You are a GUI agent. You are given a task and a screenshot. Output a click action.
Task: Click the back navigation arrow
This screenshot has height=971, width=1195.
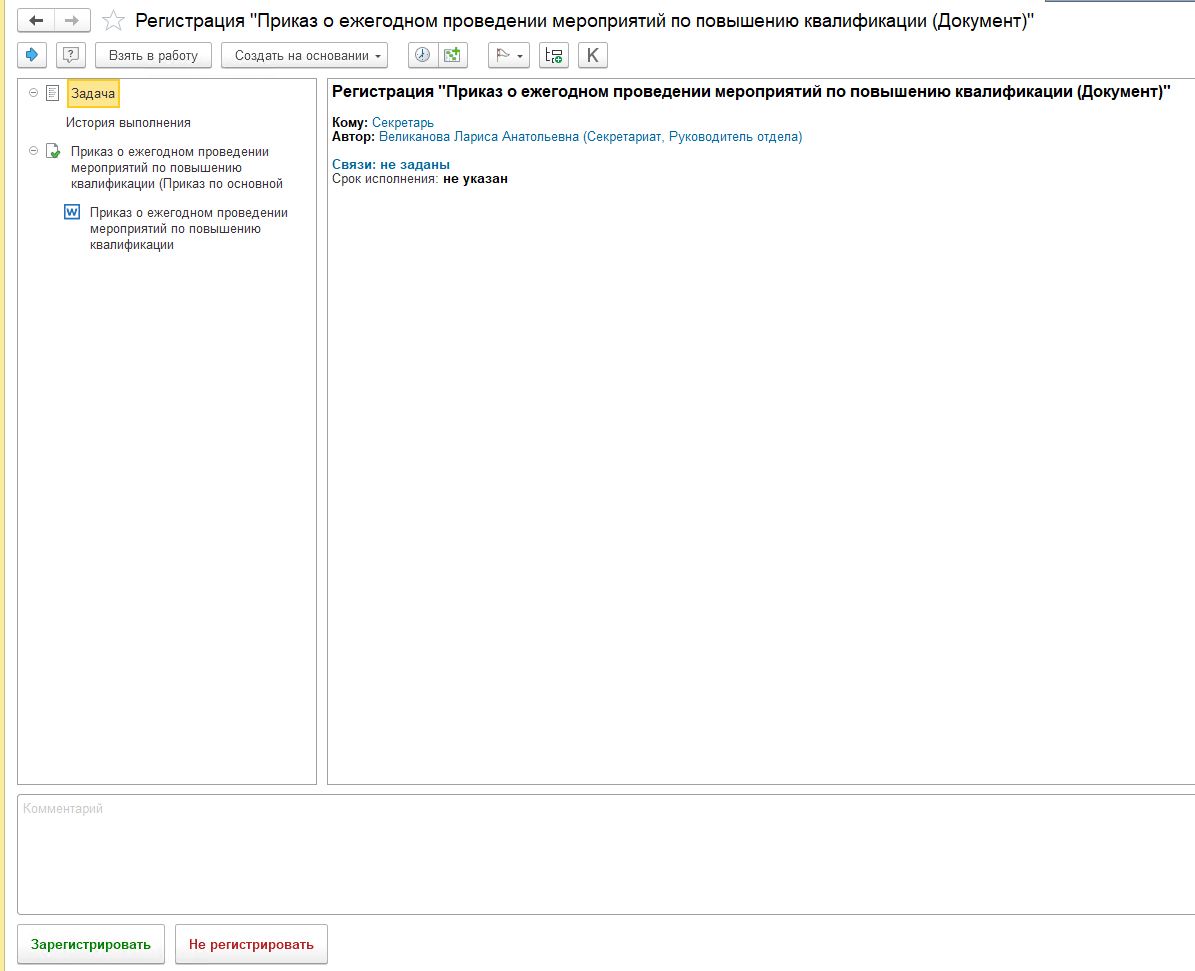click(x=36, y=20)
